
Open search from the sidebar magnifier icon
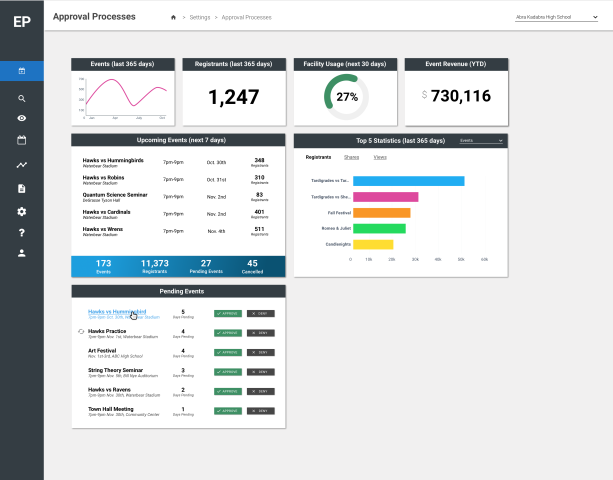[22, 99]
